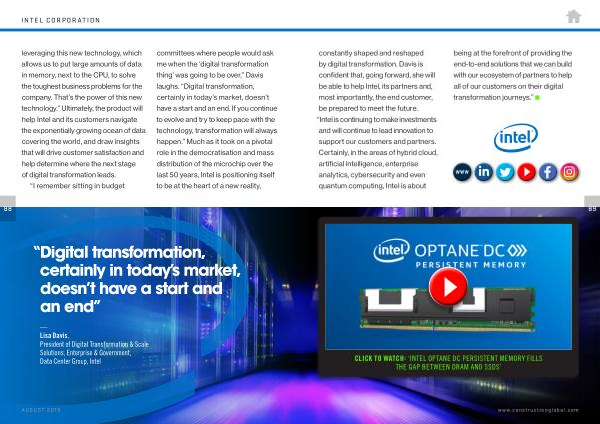Click the line 'constantly shaped and reshaped'

[x=371, y=53]
